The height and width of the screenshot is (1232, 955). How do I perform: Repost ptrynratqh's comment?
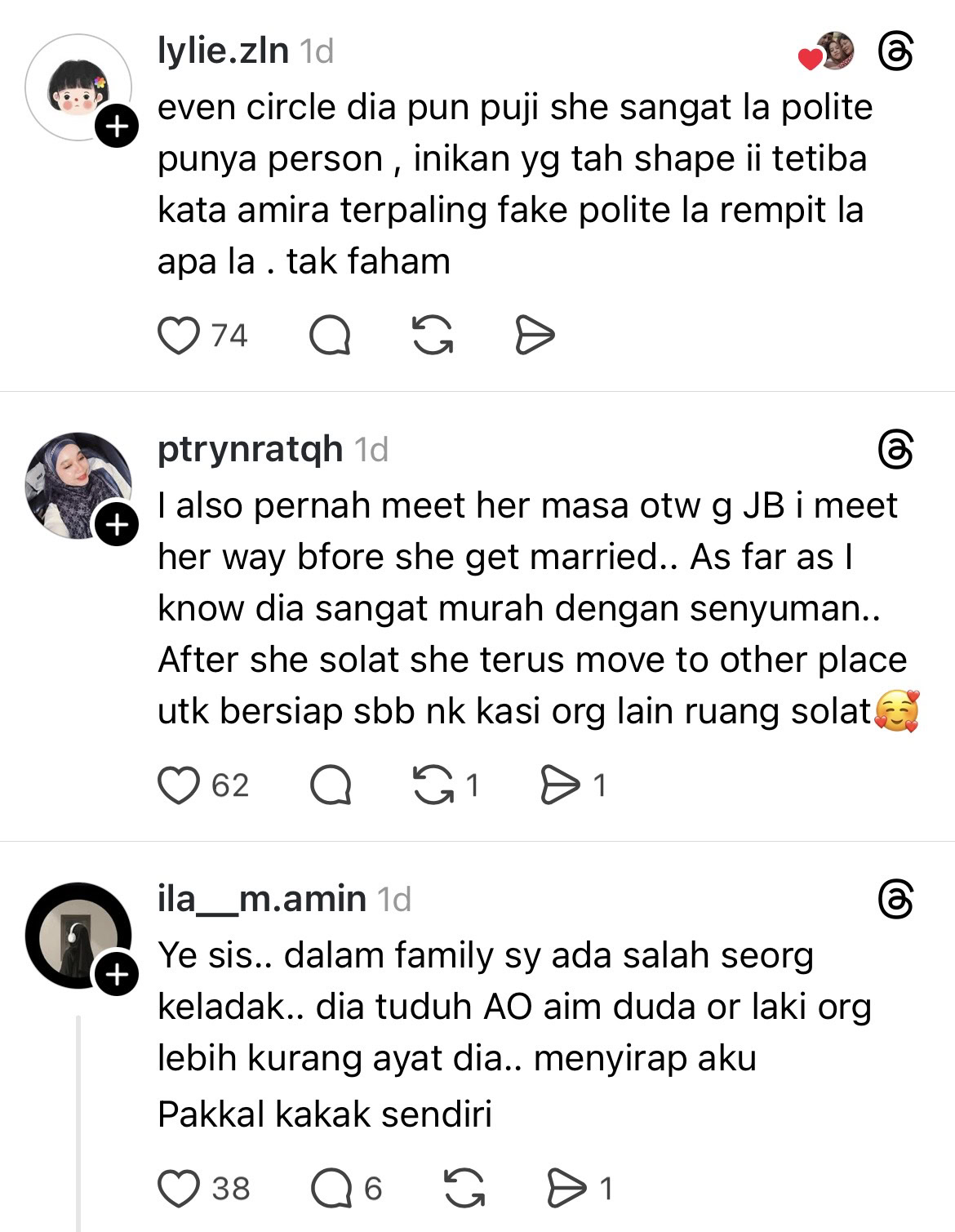coord(433,785)
